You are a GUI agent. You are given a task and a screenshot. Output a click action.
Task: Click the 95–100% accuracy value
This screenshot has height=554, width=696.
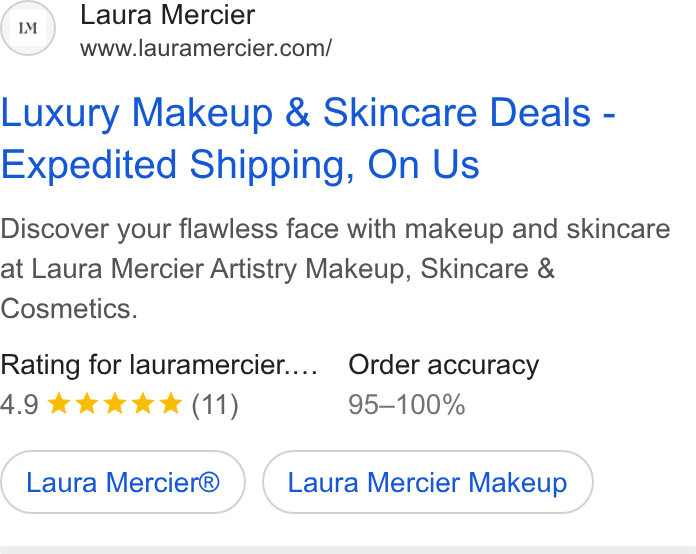coord(407,404)
